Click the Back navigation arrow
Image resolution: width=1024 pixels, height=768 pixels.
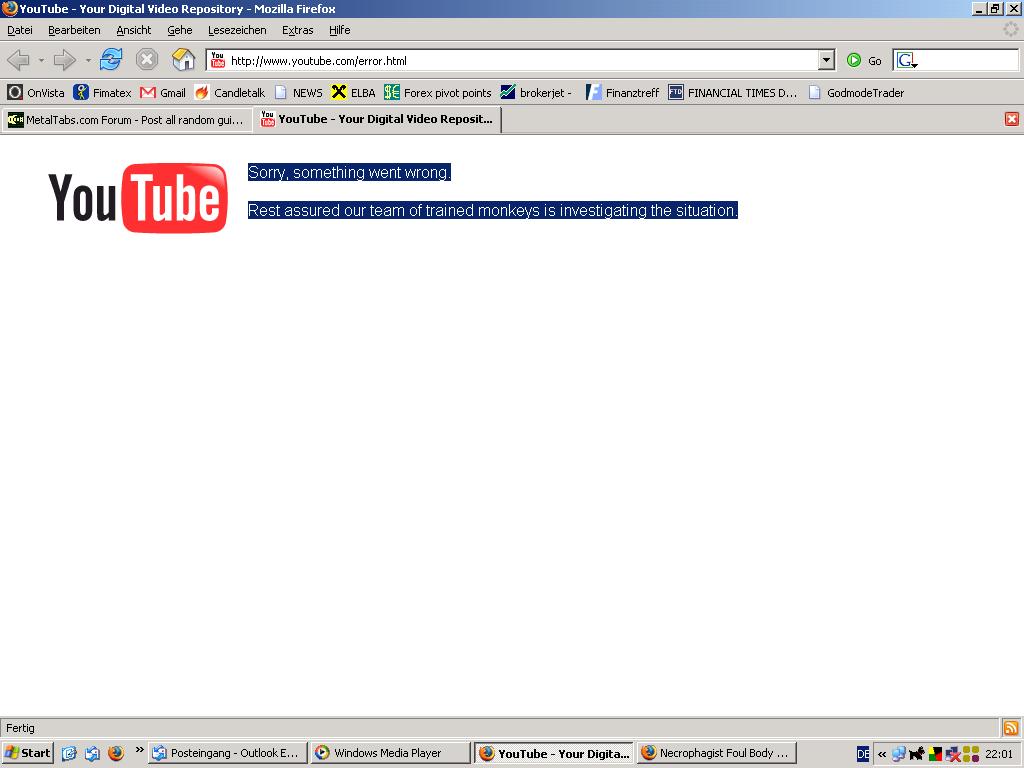(18, 60)
